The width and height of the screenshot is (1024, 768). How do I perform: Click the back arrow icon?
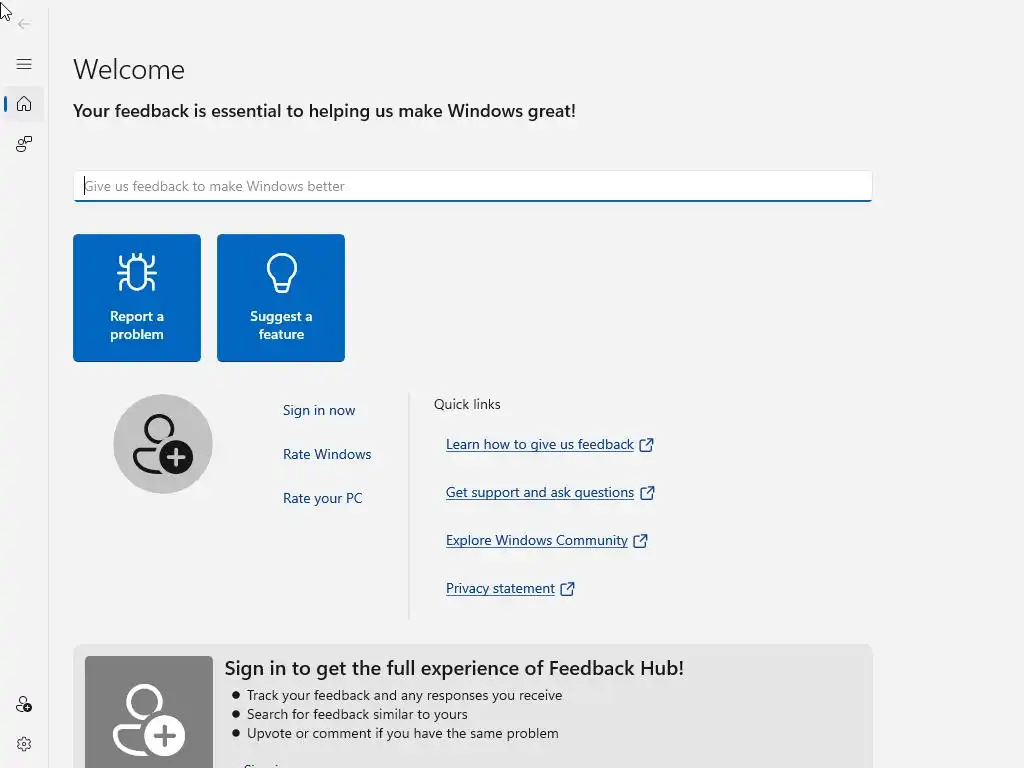coord(24,24)
